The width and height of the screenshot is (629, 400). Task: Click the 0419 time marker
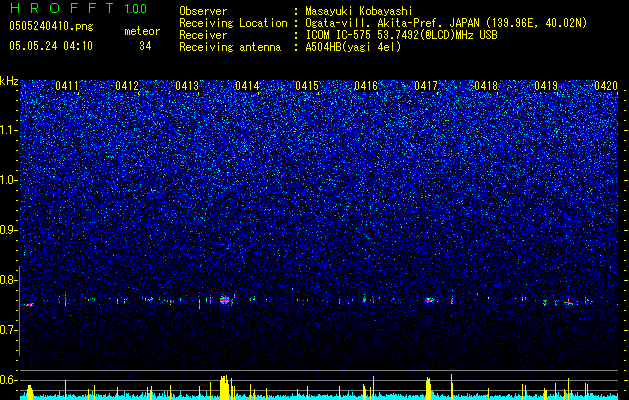(x=546, y=86)
